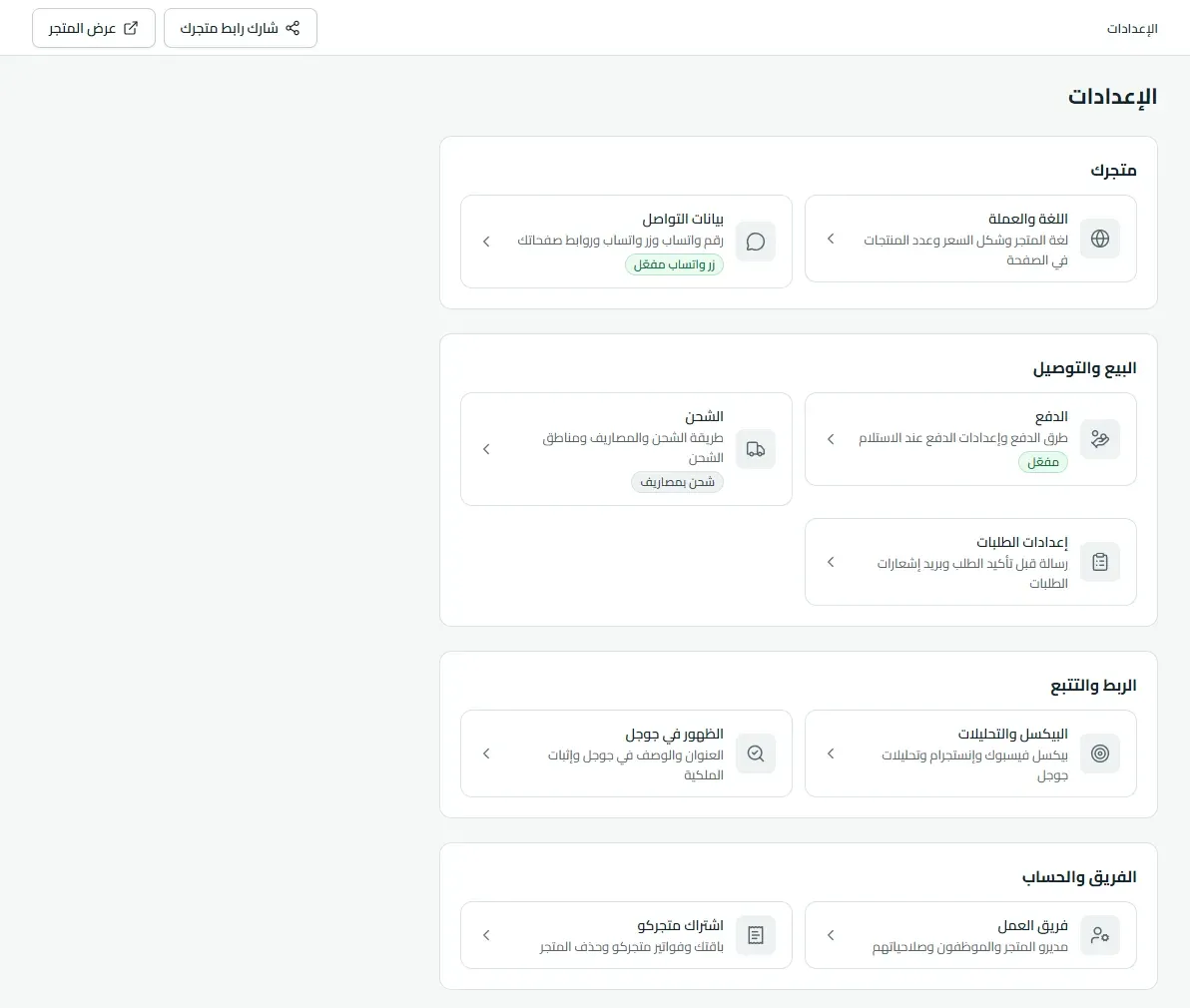Click the شارك رابط متجرك button label
The width and height of the screenshot is (1190, 1008).
[229, 28]
